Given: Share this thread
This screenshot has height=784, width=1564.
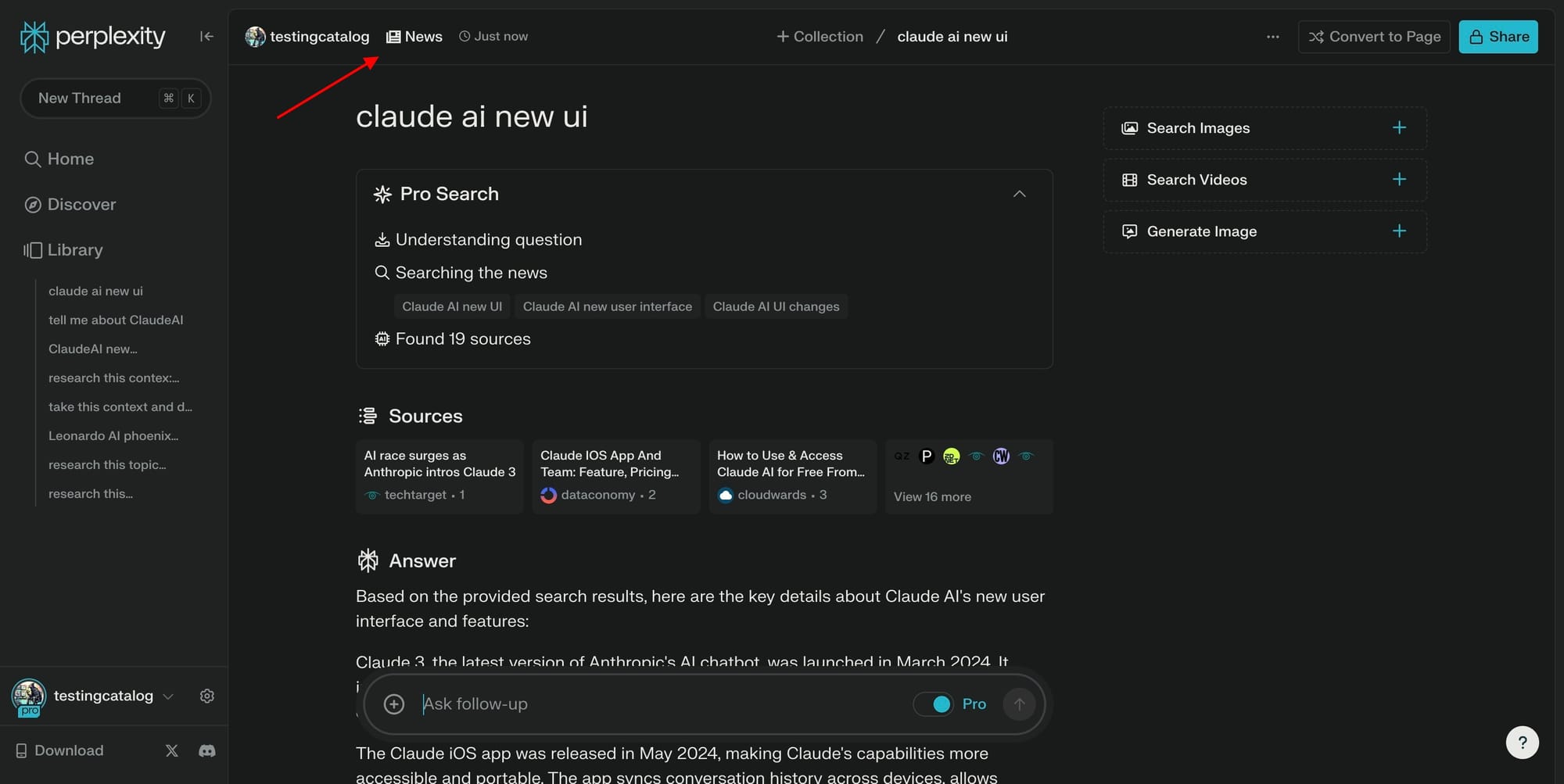Looking at the screenshot, I should (x=1498, y=37).
